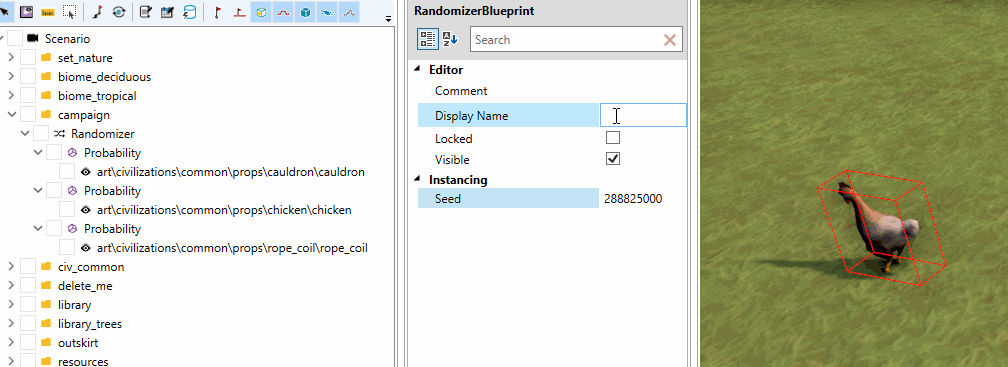
Task: Click the red flag on ground icon
Action: pos(239,12)
